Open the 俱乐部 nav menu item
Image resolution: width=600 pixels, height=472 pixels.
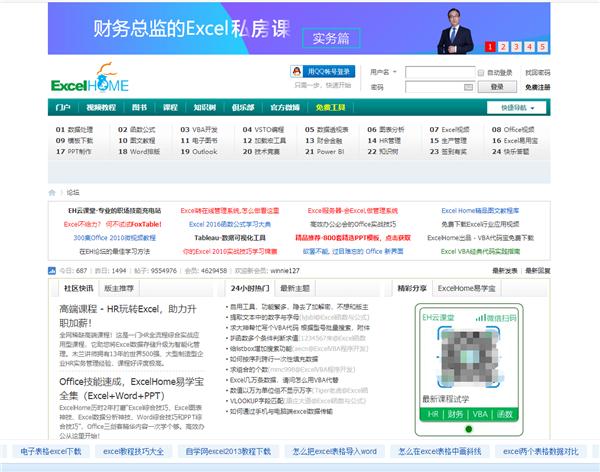coord(243,108)
